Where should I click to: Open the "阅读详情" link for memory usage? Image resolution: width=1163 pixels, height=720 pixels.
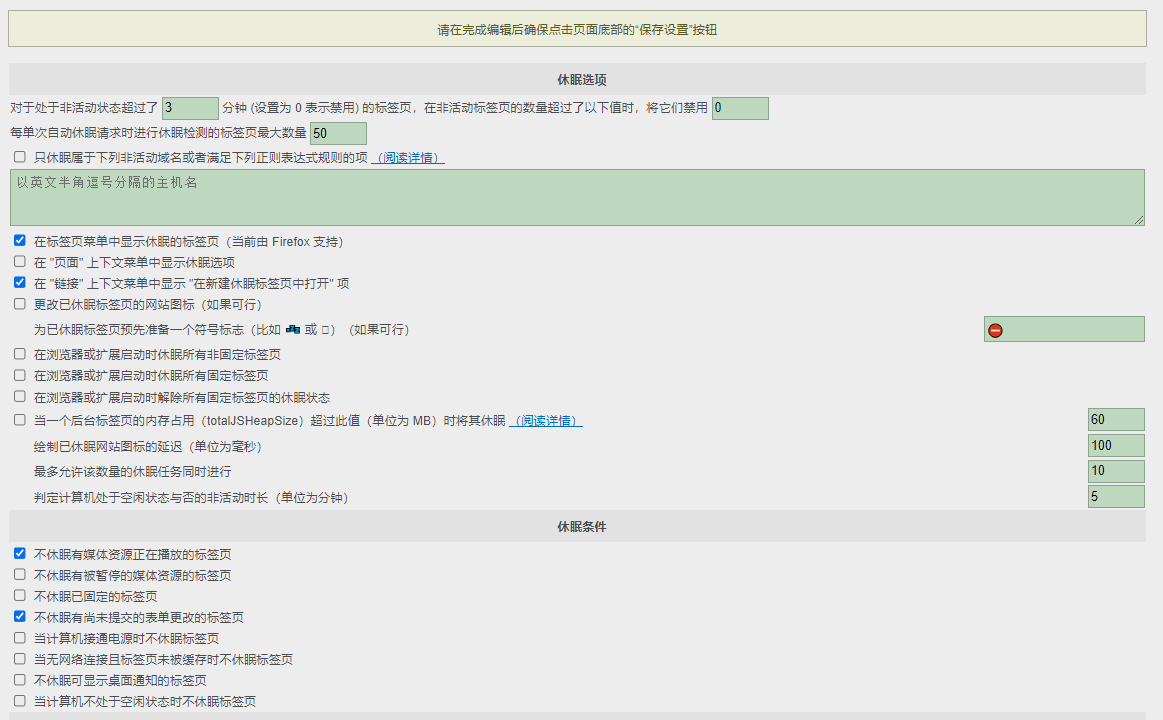[x=546, y=421]
